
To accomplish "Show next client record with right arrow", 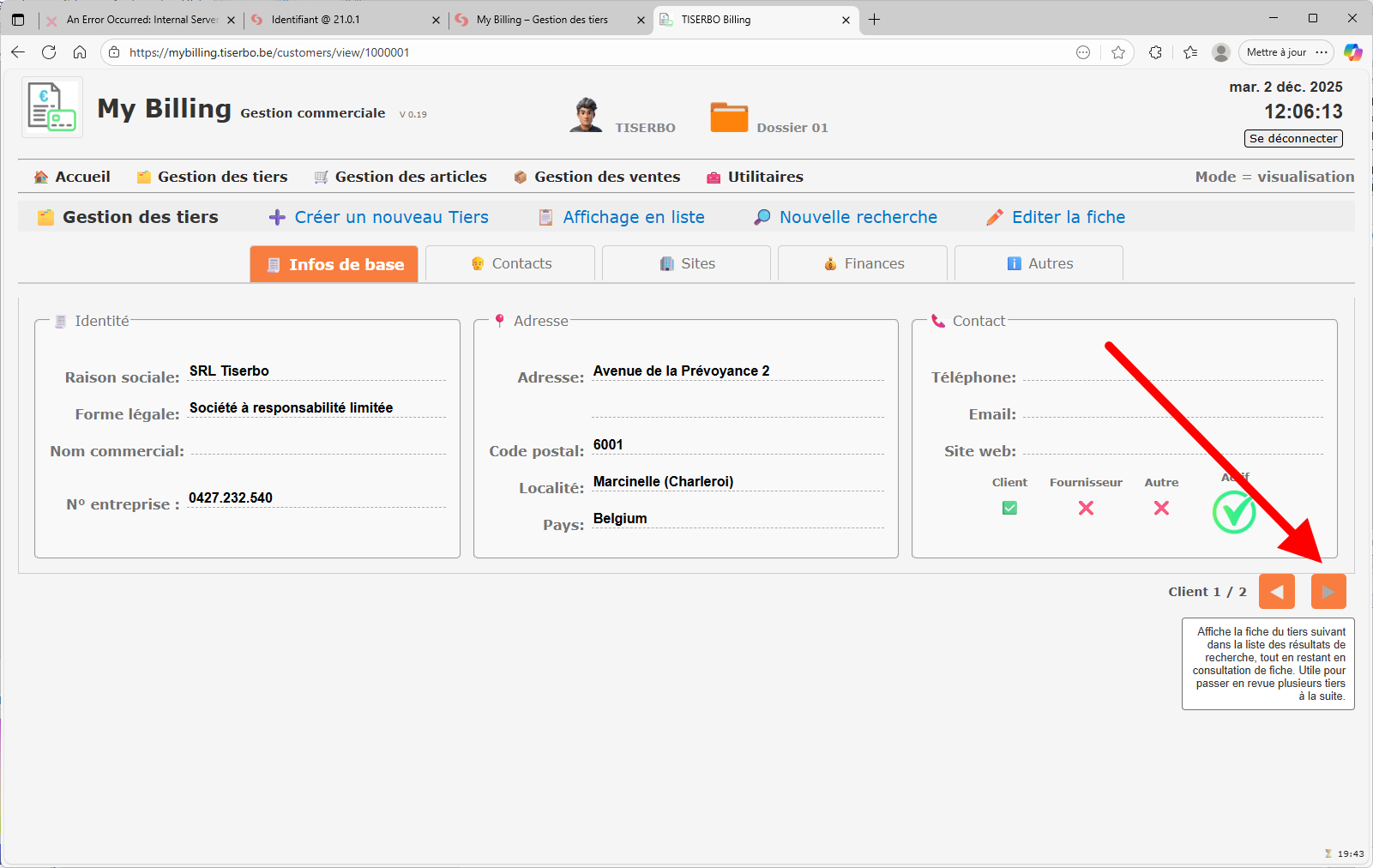I will tap(1328, 592).
